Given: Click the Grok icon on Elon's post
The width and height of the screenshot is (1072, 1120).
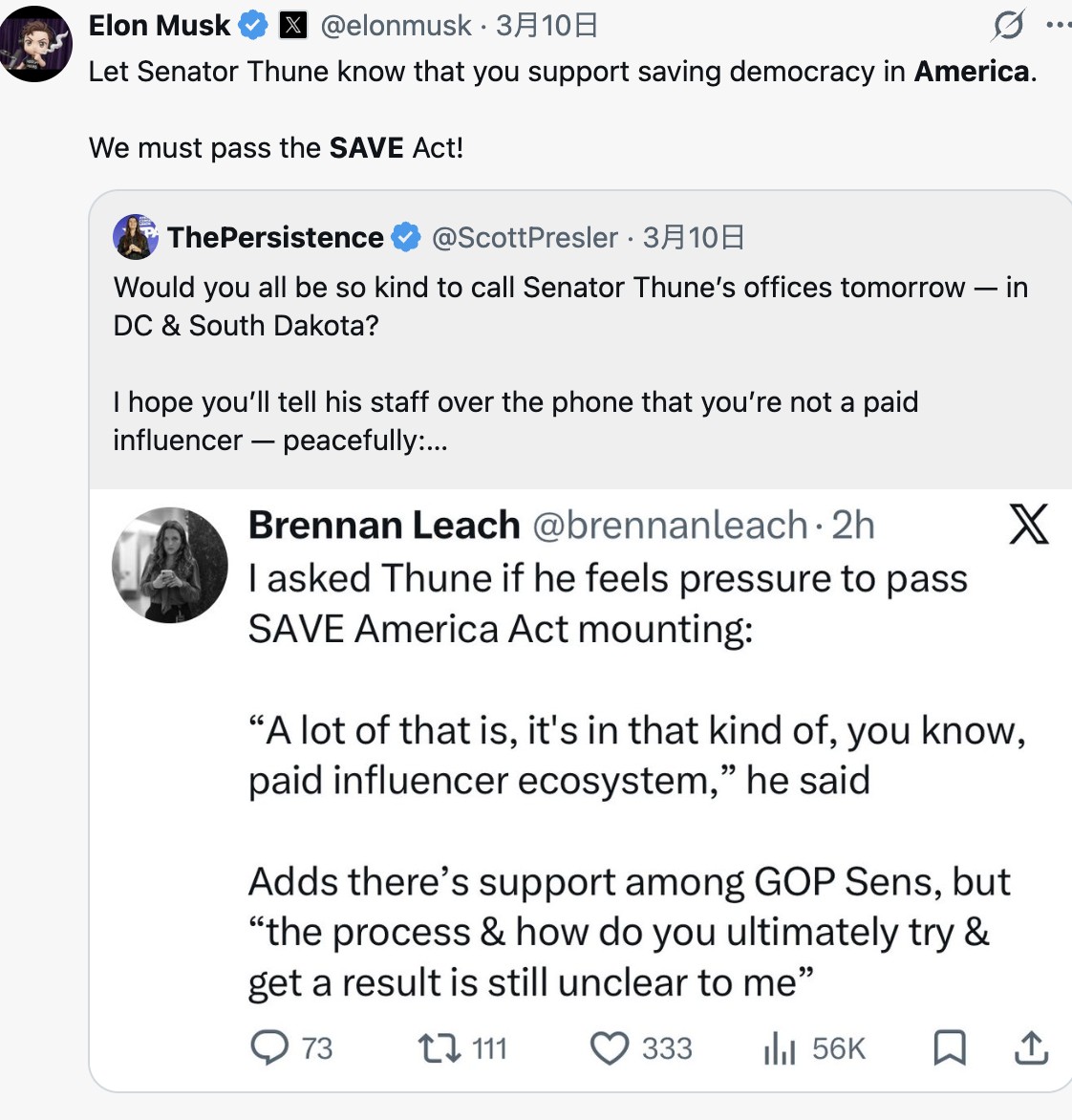Looking at the screenshot, I should tap(1008, 25).
